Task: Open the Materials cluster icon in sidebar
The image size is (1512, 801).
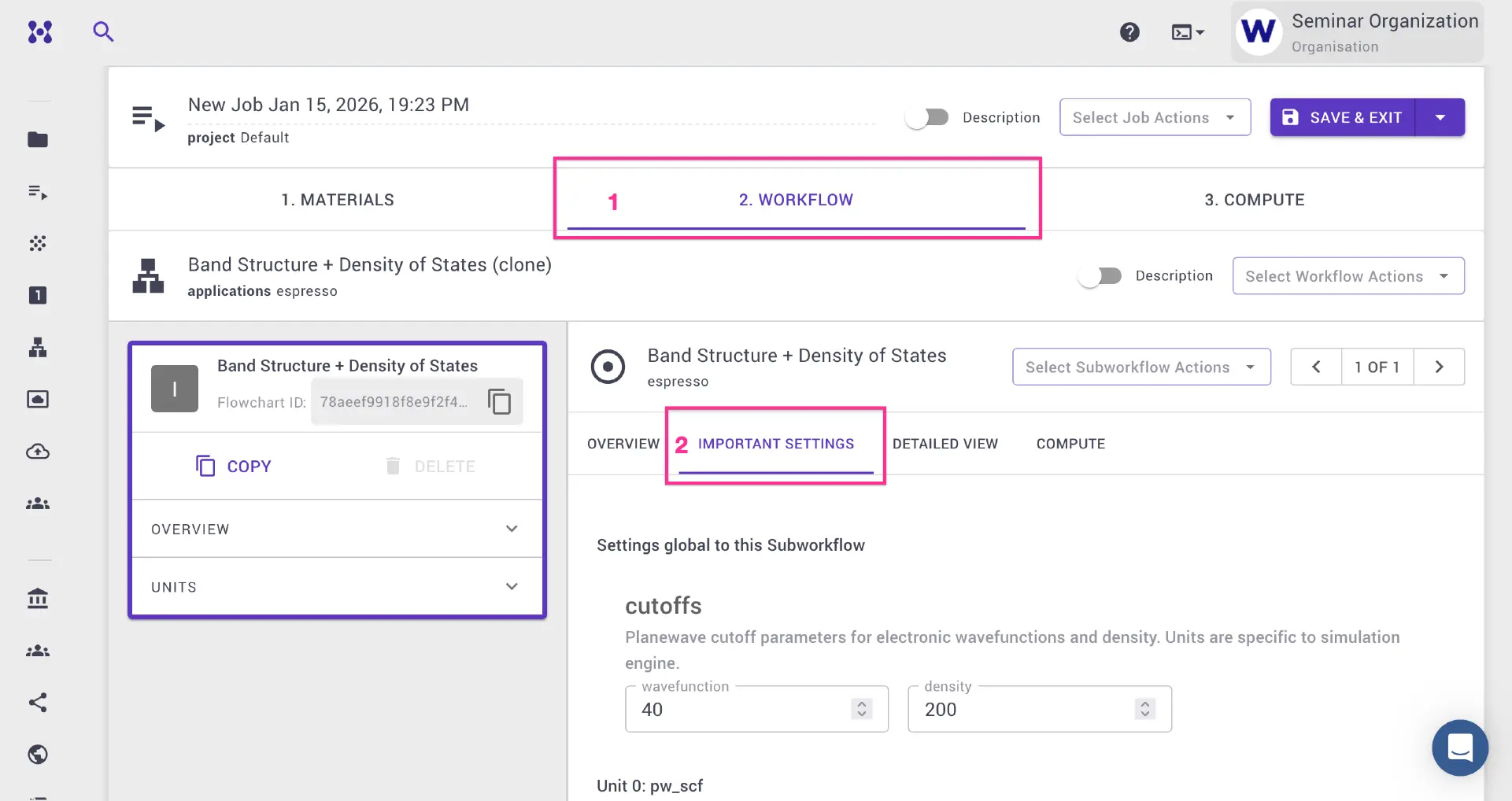Action: (37, 243)
